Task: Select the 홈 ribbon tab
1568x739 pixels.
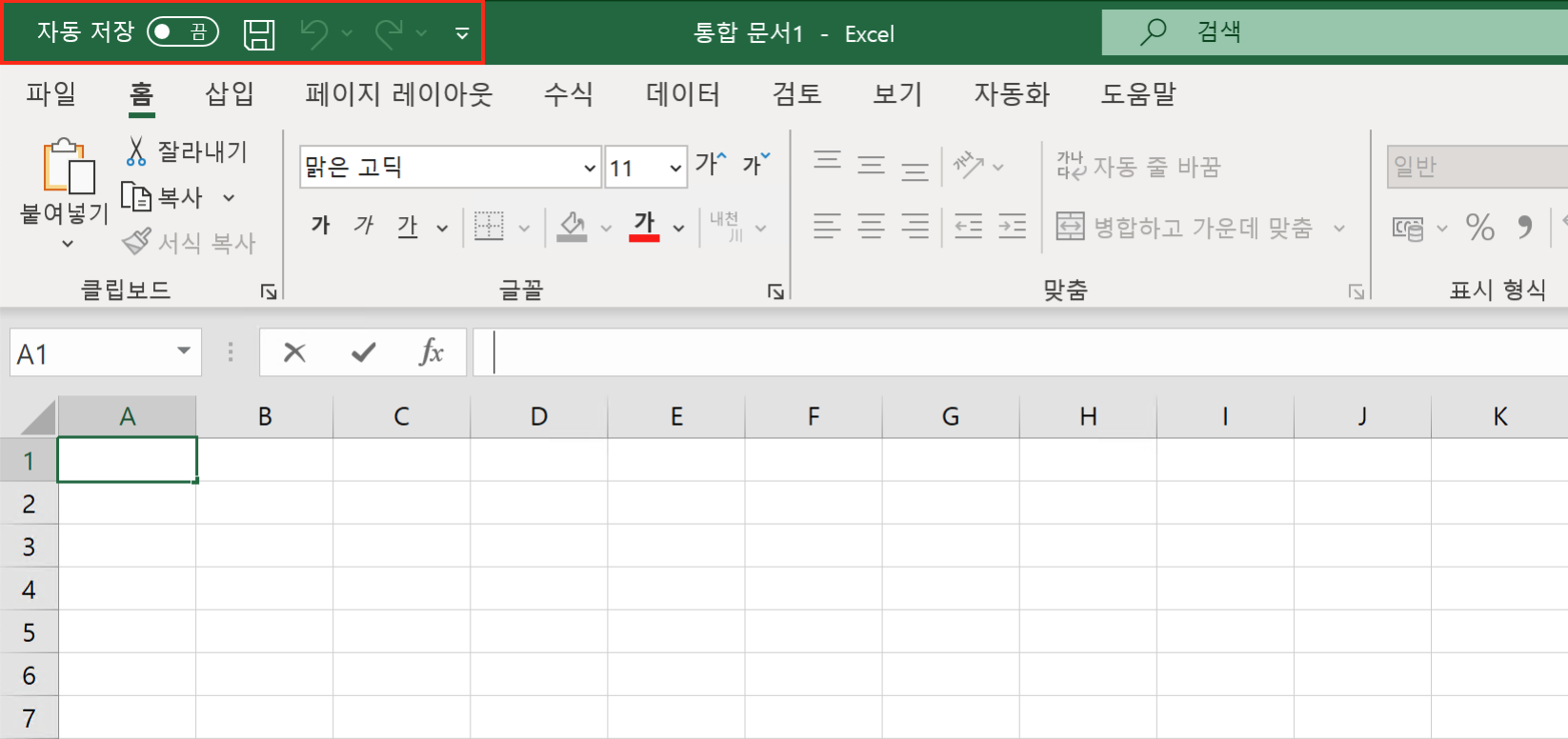Action: coord(141,93)
